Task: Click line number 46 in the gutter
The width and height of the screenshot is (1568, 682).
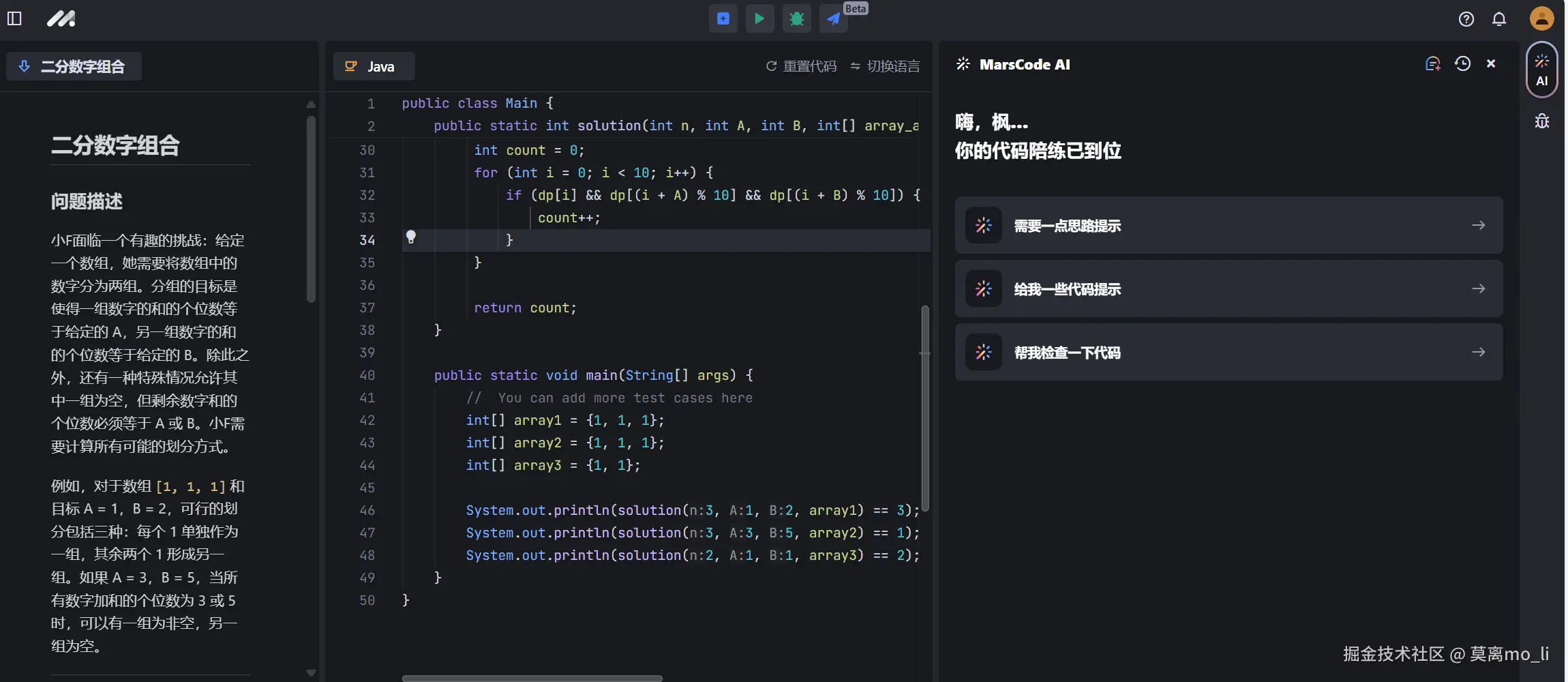Action: tap(367, 510)
